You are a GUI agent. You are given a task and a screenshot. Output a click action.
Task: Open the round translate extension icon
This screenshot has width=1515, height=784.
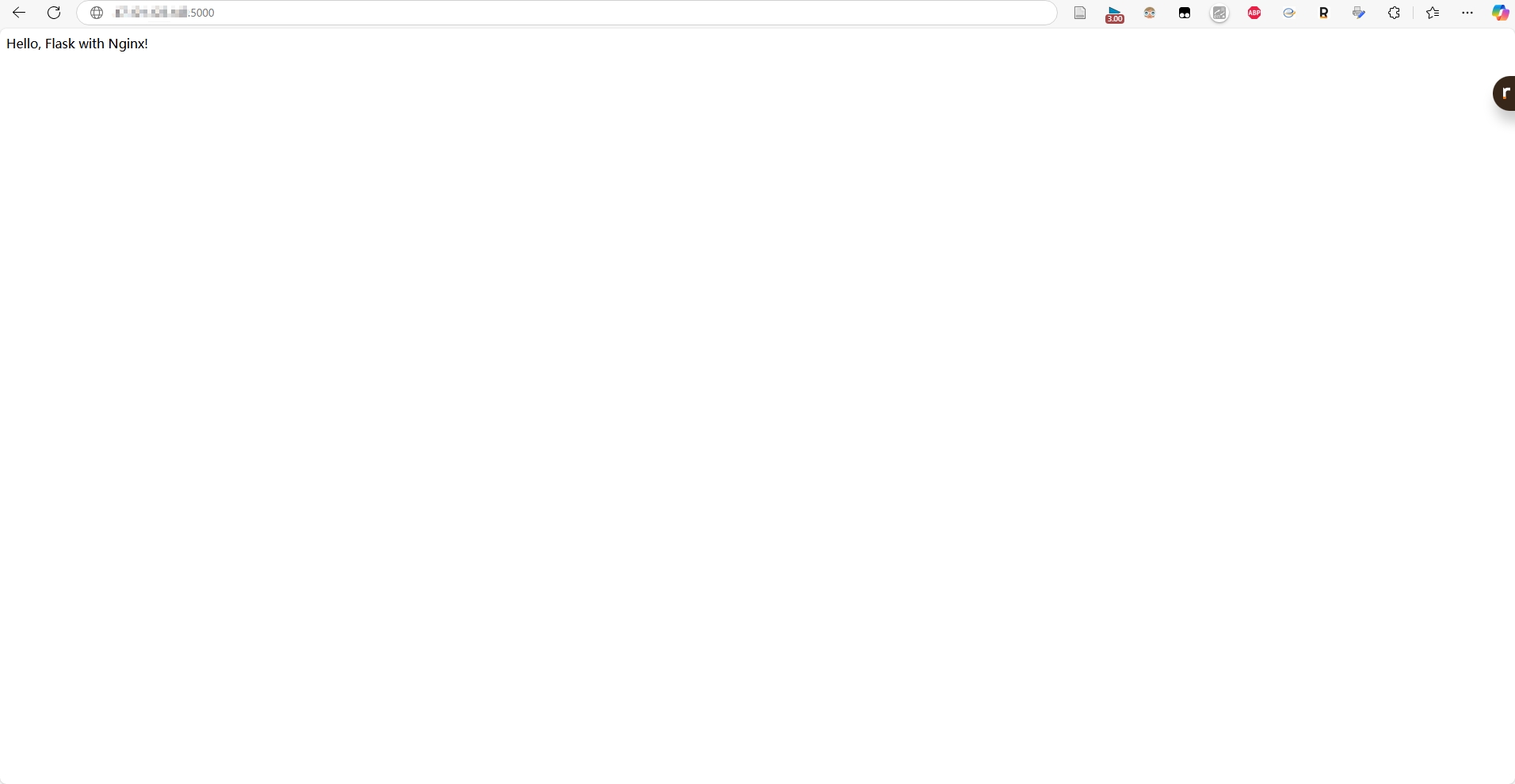pyautogui.click(x=1219, y=13)
